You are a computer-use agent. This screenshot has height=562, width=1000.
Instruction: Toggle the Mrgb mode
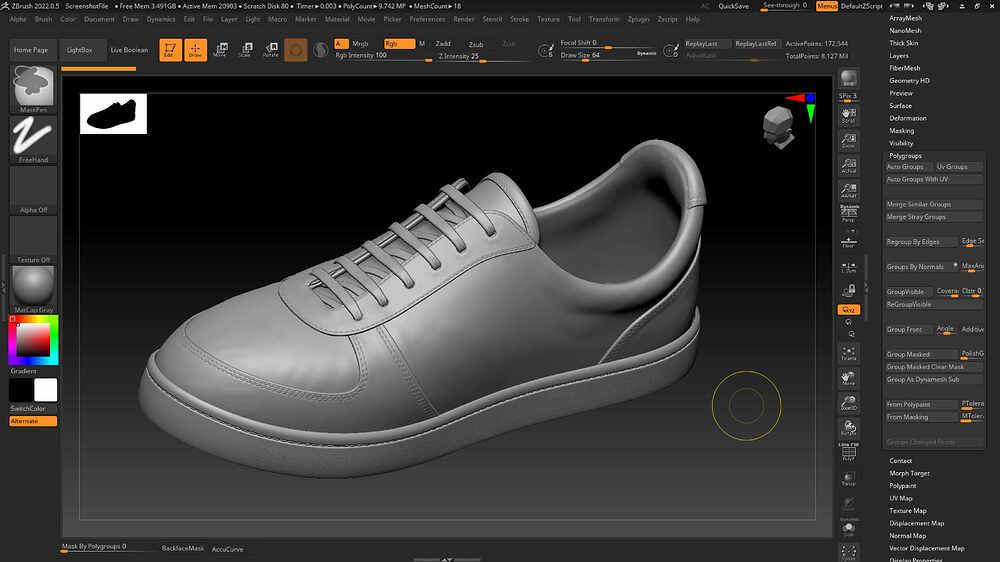pos(360,43)
